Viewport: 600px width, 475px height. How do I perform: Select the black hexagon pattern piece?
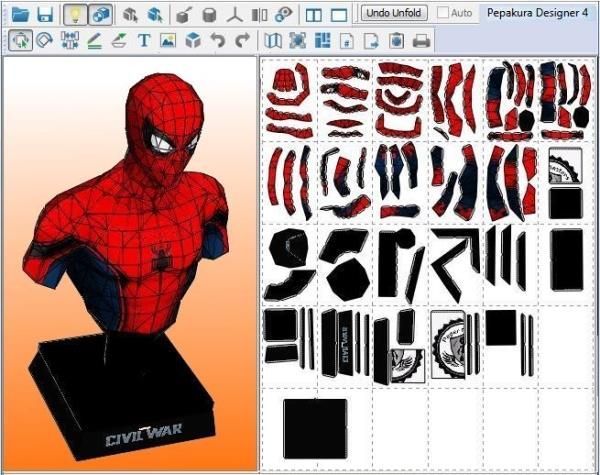click(x=349, y=279)
